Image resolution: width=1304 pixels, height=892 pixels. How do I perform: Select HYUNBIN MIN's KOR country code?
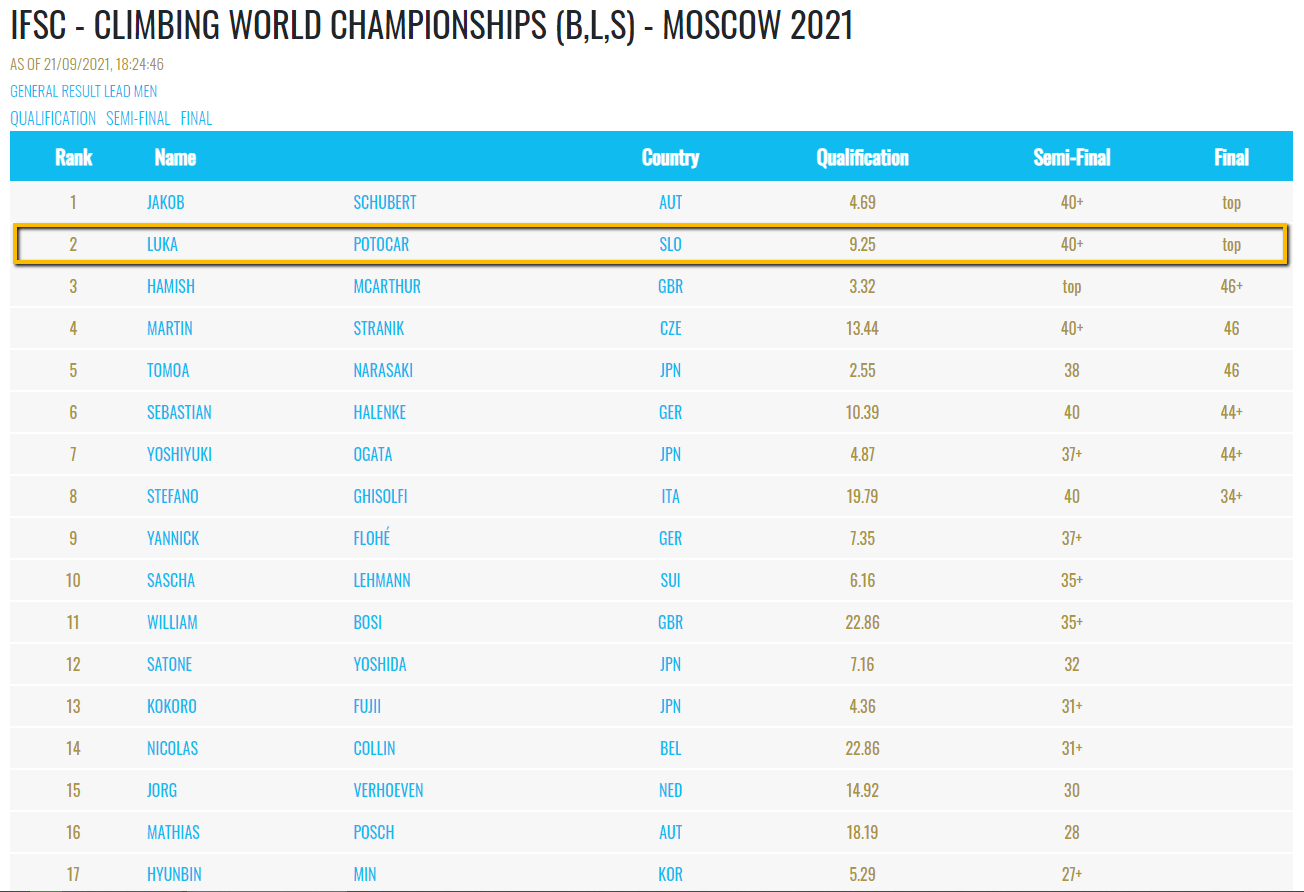tap(670, 874)
